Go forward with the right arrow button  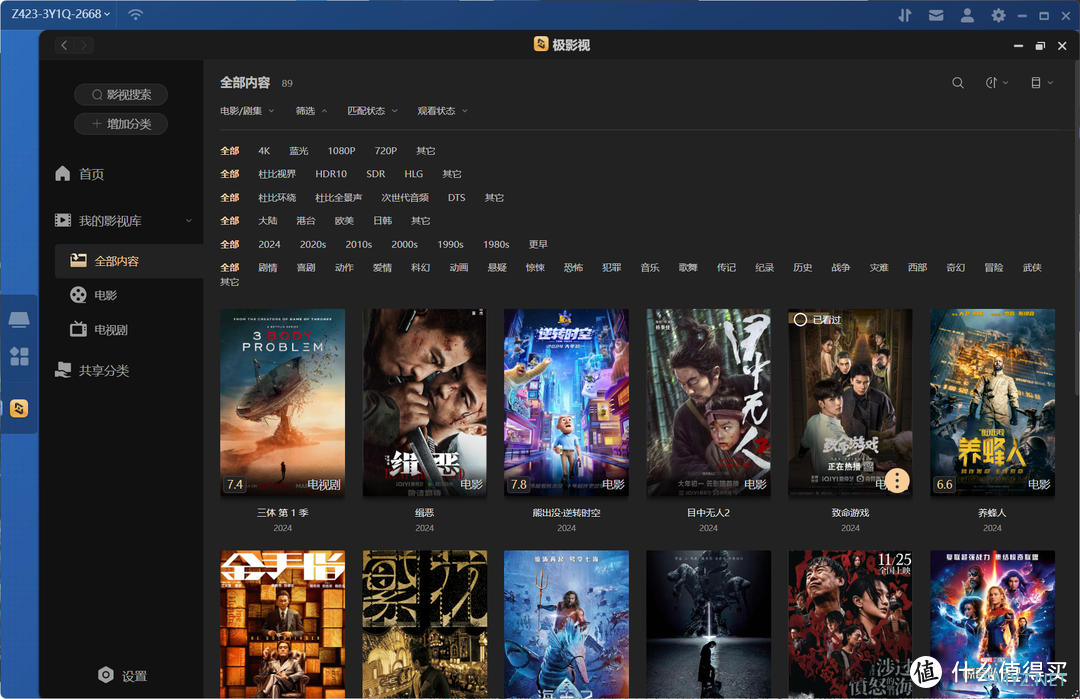click(x=83, y=45)
